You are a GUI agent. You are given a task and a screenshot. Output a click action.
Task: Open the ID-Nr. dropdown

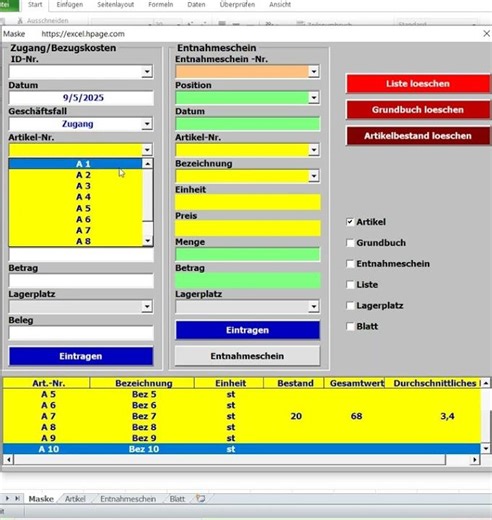(147, 72)
